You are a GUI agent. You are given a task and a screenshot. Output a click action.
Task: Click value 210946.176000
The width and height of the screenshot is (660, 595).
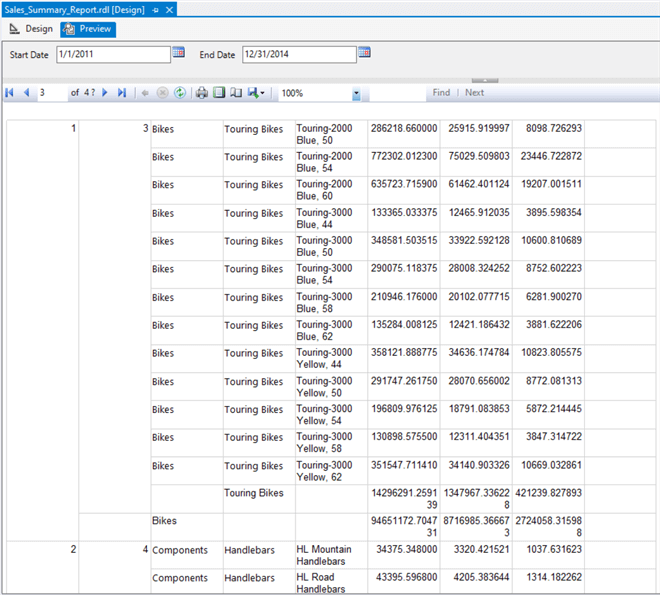coord(404,297)
